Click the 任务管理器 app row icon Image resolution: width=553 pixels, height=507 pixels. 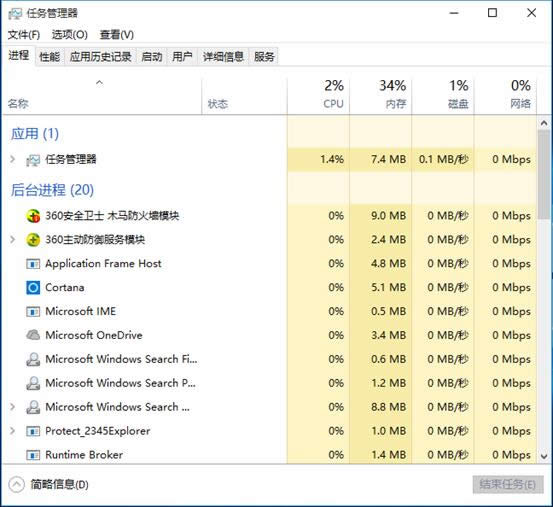coord(33,160)
